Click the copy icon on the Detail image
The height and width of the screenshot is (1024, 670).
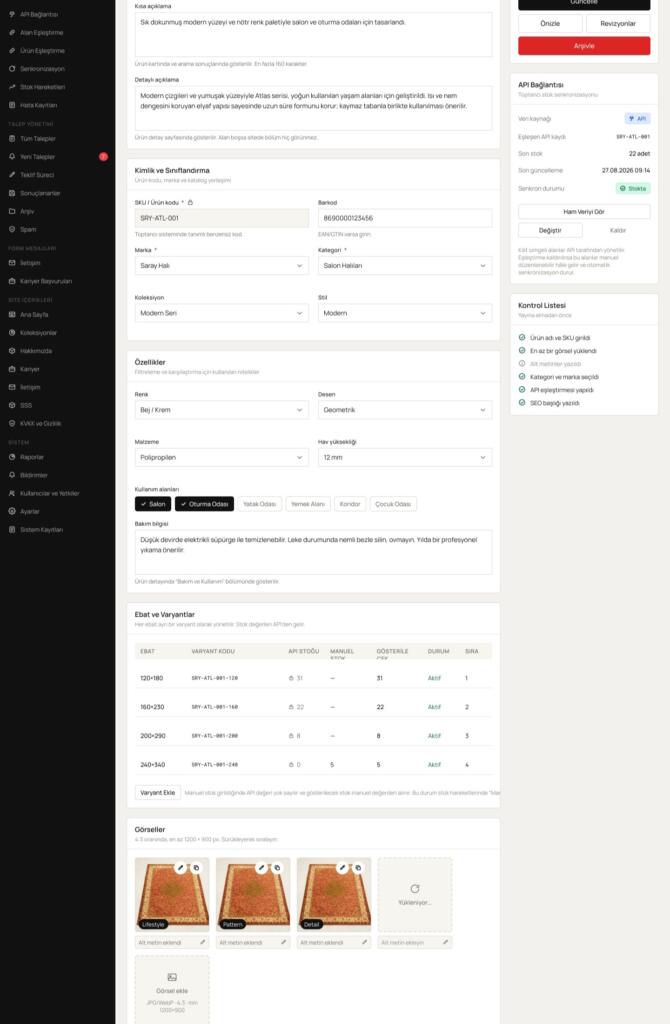[x=359, y=868]
